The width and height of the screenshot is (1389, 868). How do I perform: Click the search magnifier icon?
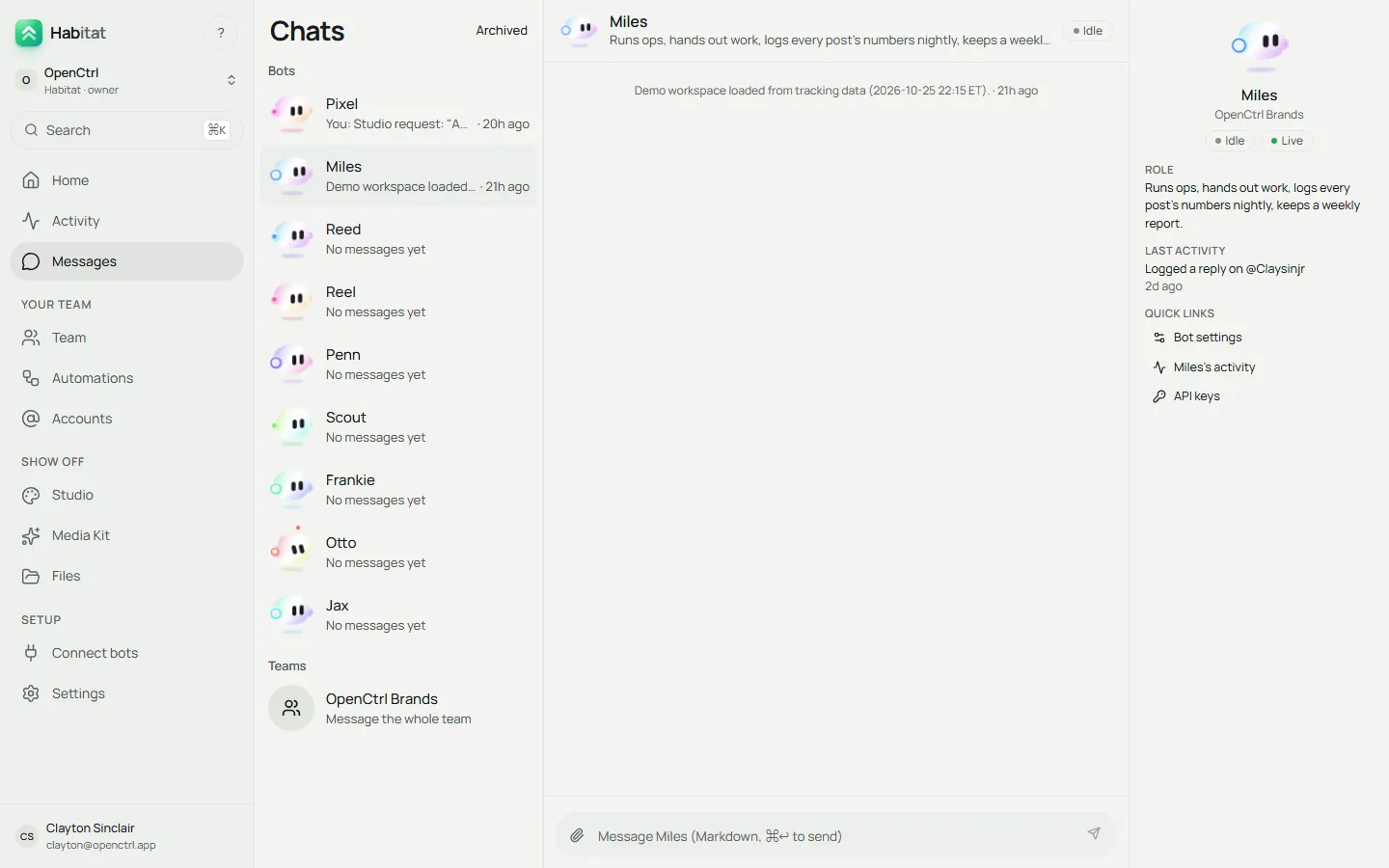click(x=32, y=130)
